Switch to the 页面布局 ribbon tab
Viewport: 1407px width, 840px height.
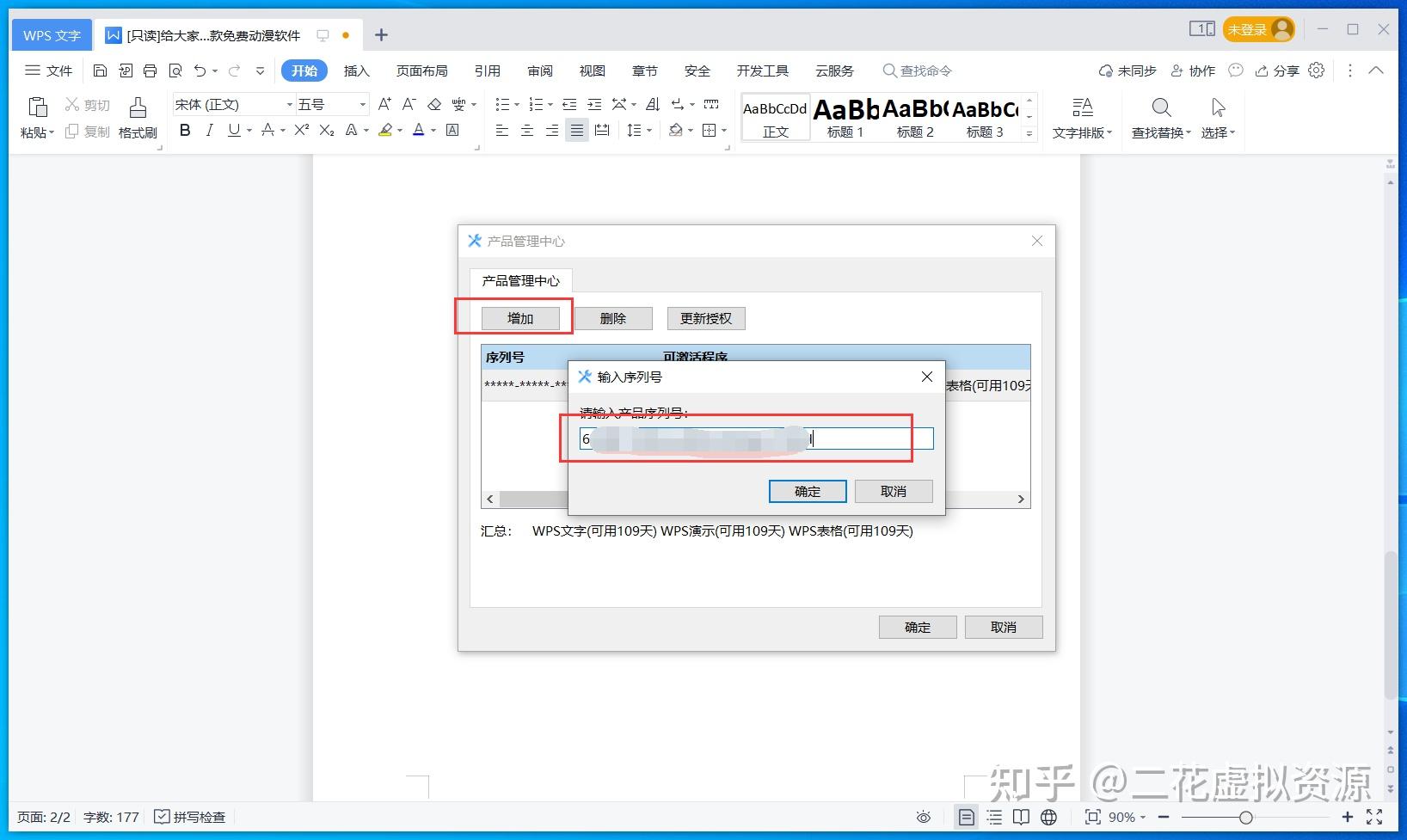pyautogui.click(x=421, y=71)
